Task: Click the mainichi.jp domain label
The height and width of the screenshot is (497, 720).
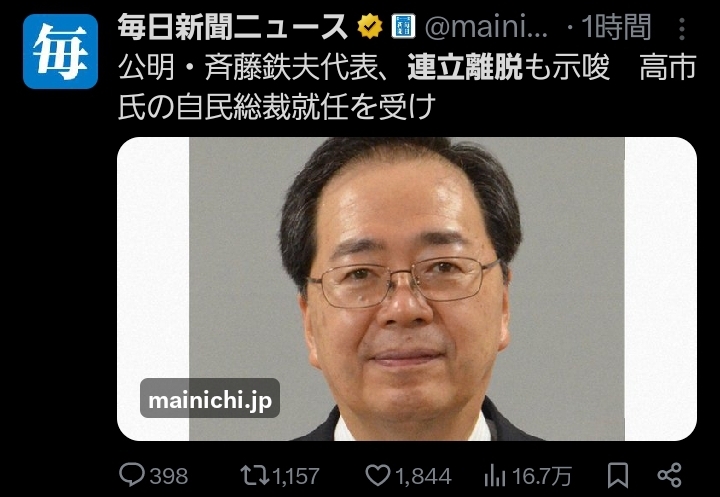Action: pyautogui.click(x=210, y=399)
